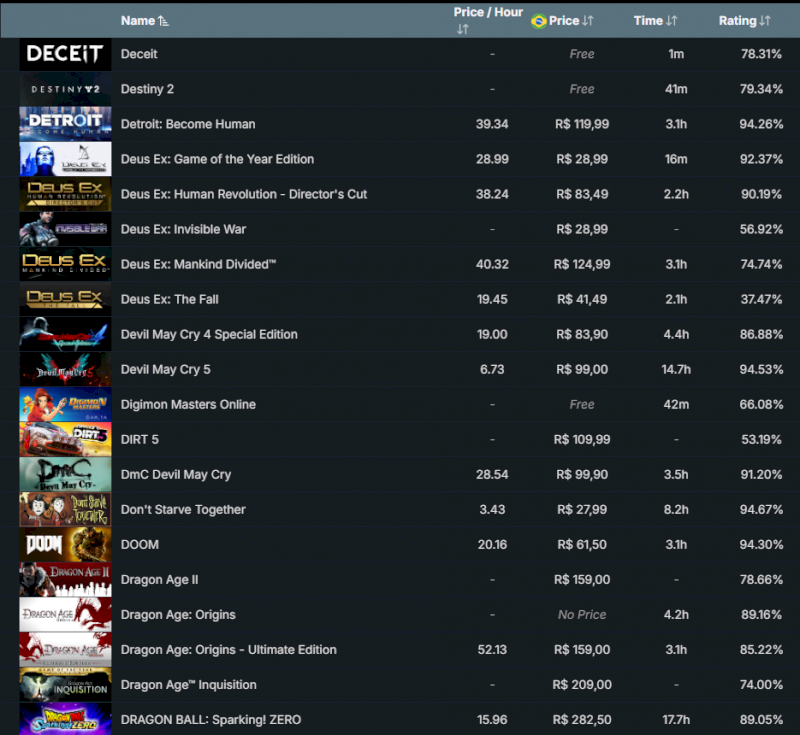Image resolution: width=800 pixels, height=735 pixels.
Task: Click the DmC Devil May Cry name
Action: pyautogui.click(x=175, y=474)
